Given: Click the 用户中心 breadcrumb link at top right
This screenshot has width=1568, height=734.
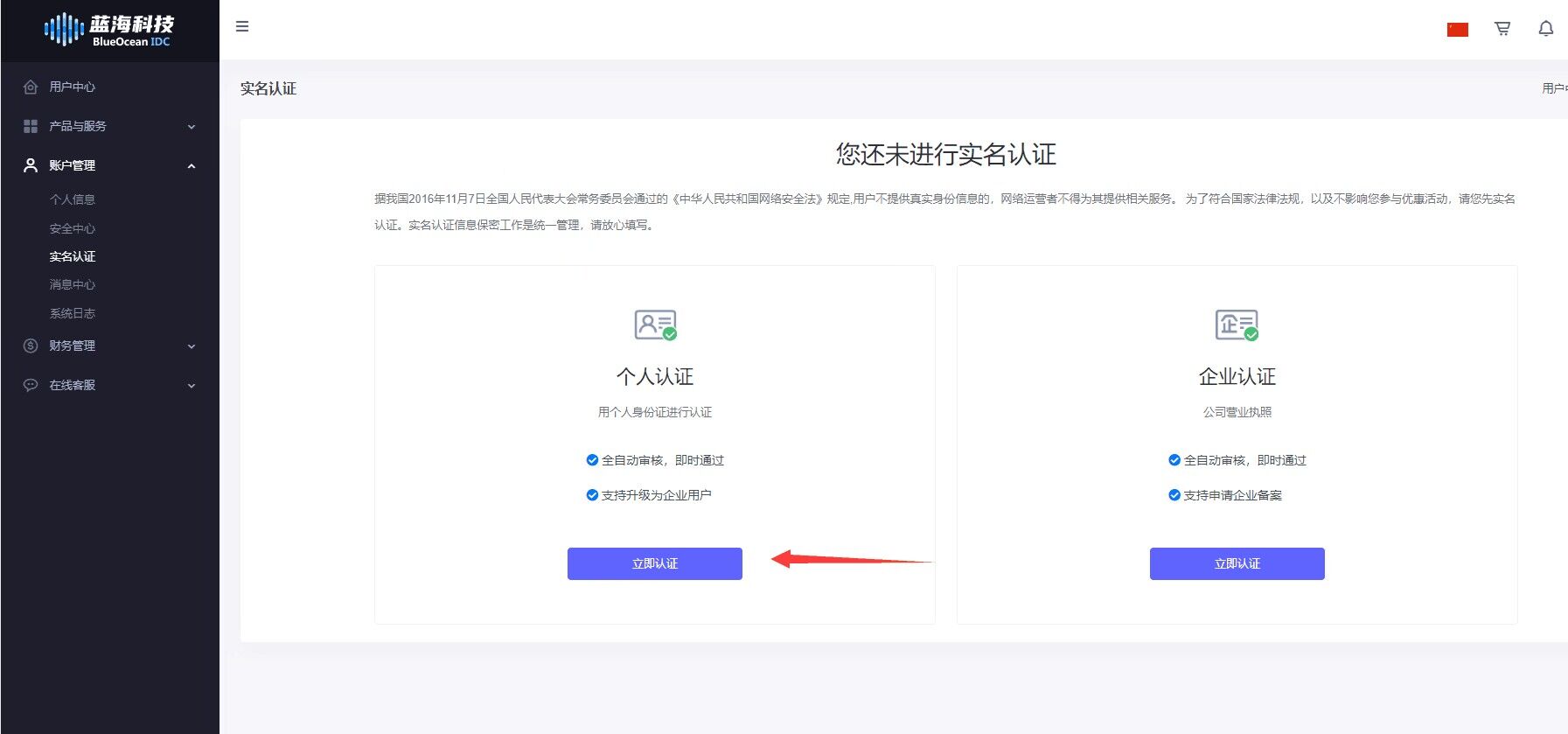Looking at the screenshot, I should click(1554, 88).
